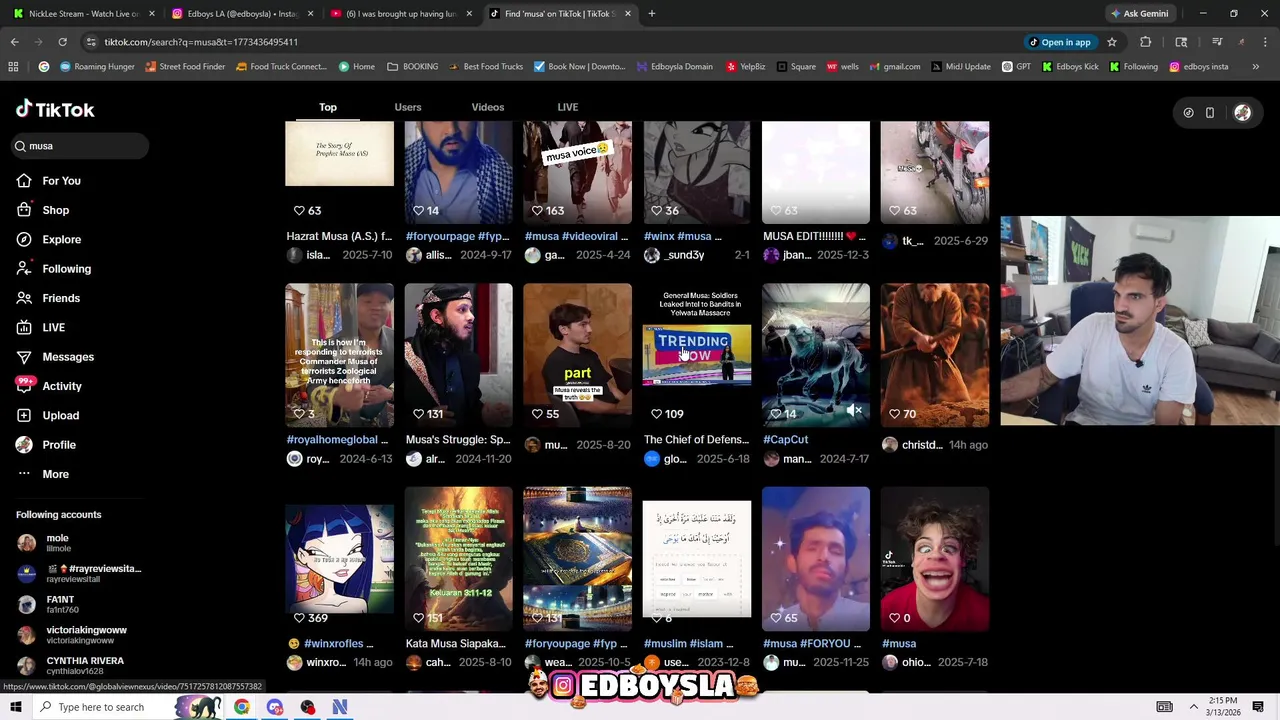Click the Upload plus icon
The width and height of the screenshot is (1280, 720).
coord(24,415)
